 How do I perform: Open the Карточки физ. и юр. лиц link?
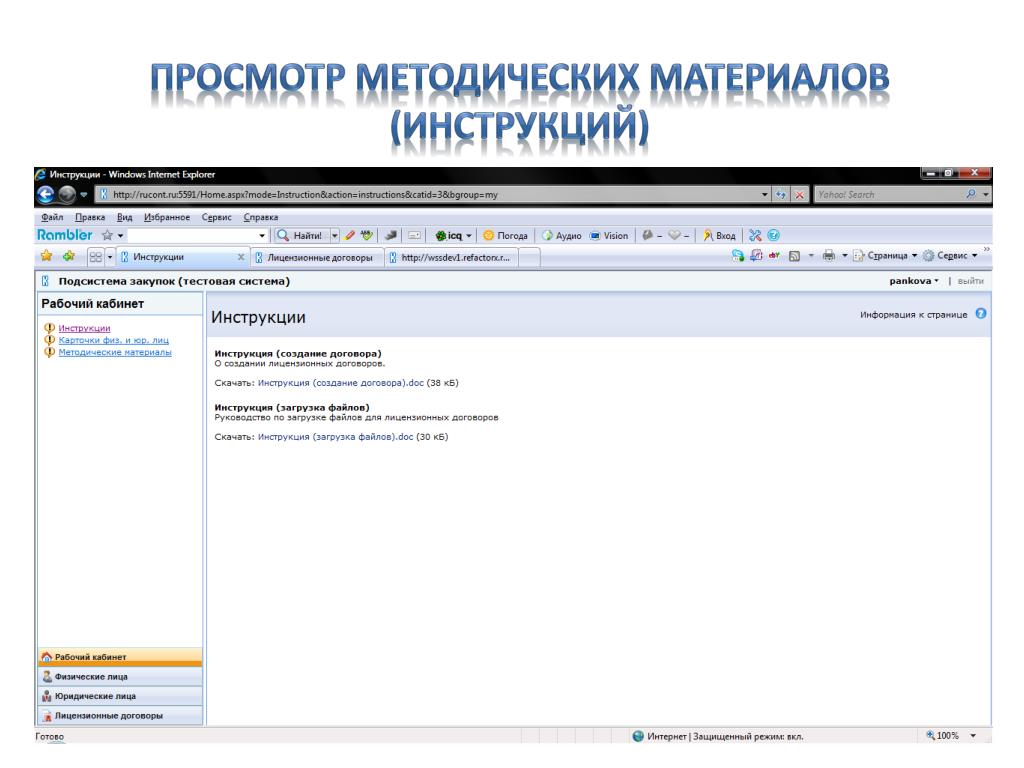[x=114, y=340]
